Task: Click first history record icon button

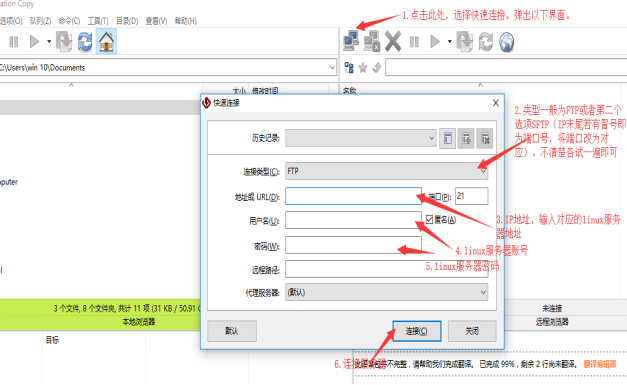Action: coord(447,138)
